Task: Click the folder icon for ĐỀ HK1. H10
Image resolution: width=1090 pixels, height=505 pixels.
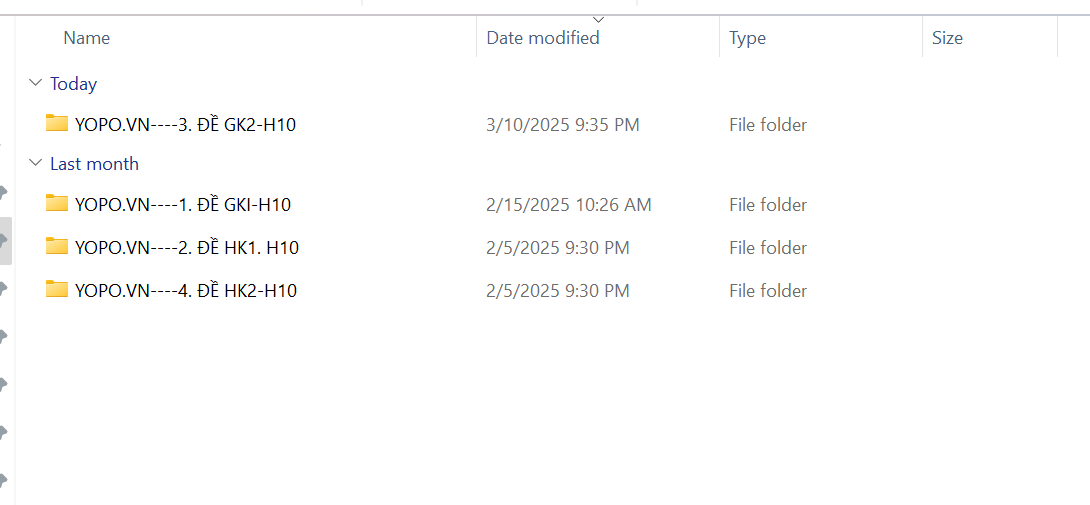Action: (x=57, y=247)
